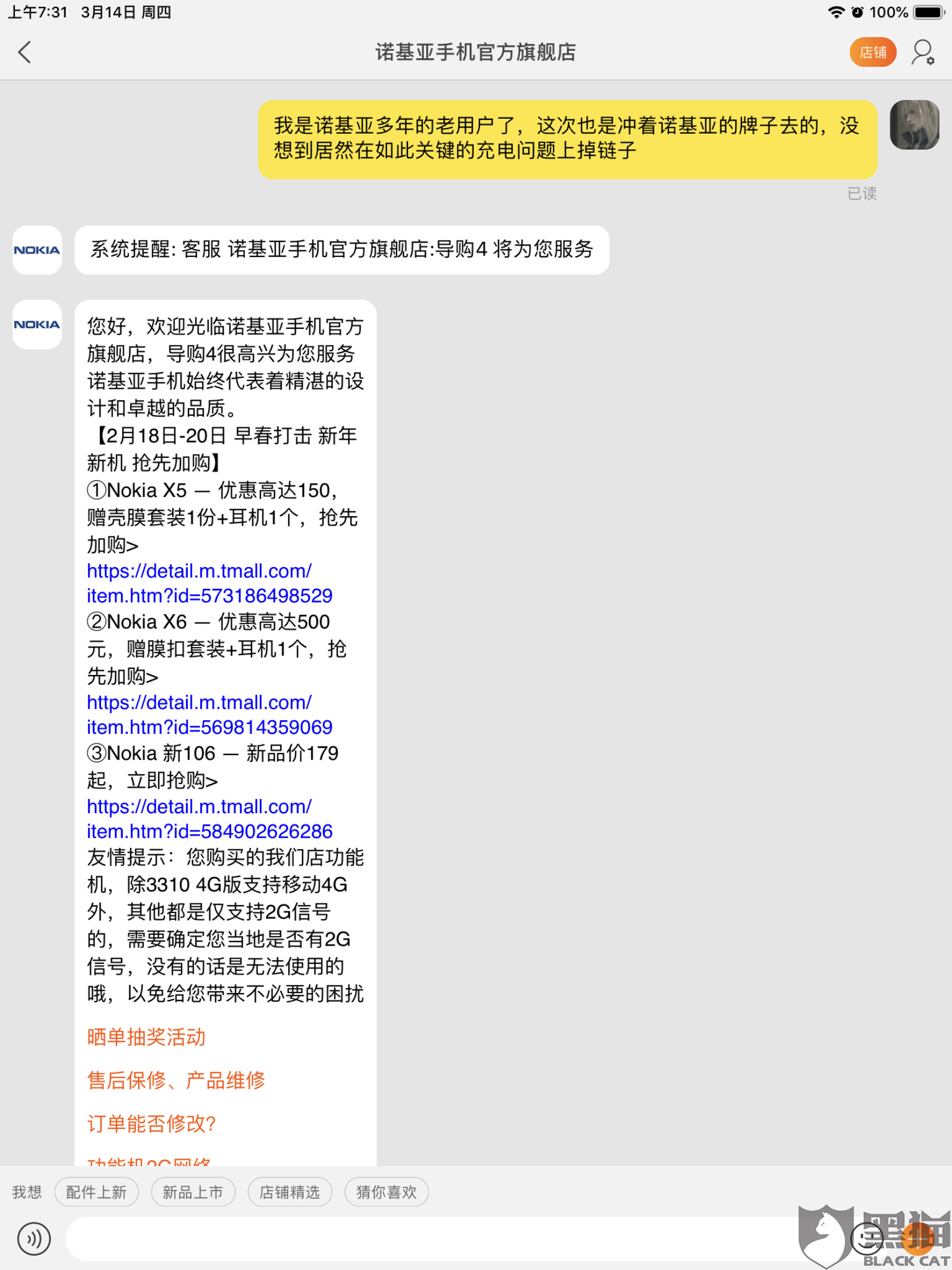
Task: Tap the user avatar beside the yellow message
Action: tap(914, 124)
